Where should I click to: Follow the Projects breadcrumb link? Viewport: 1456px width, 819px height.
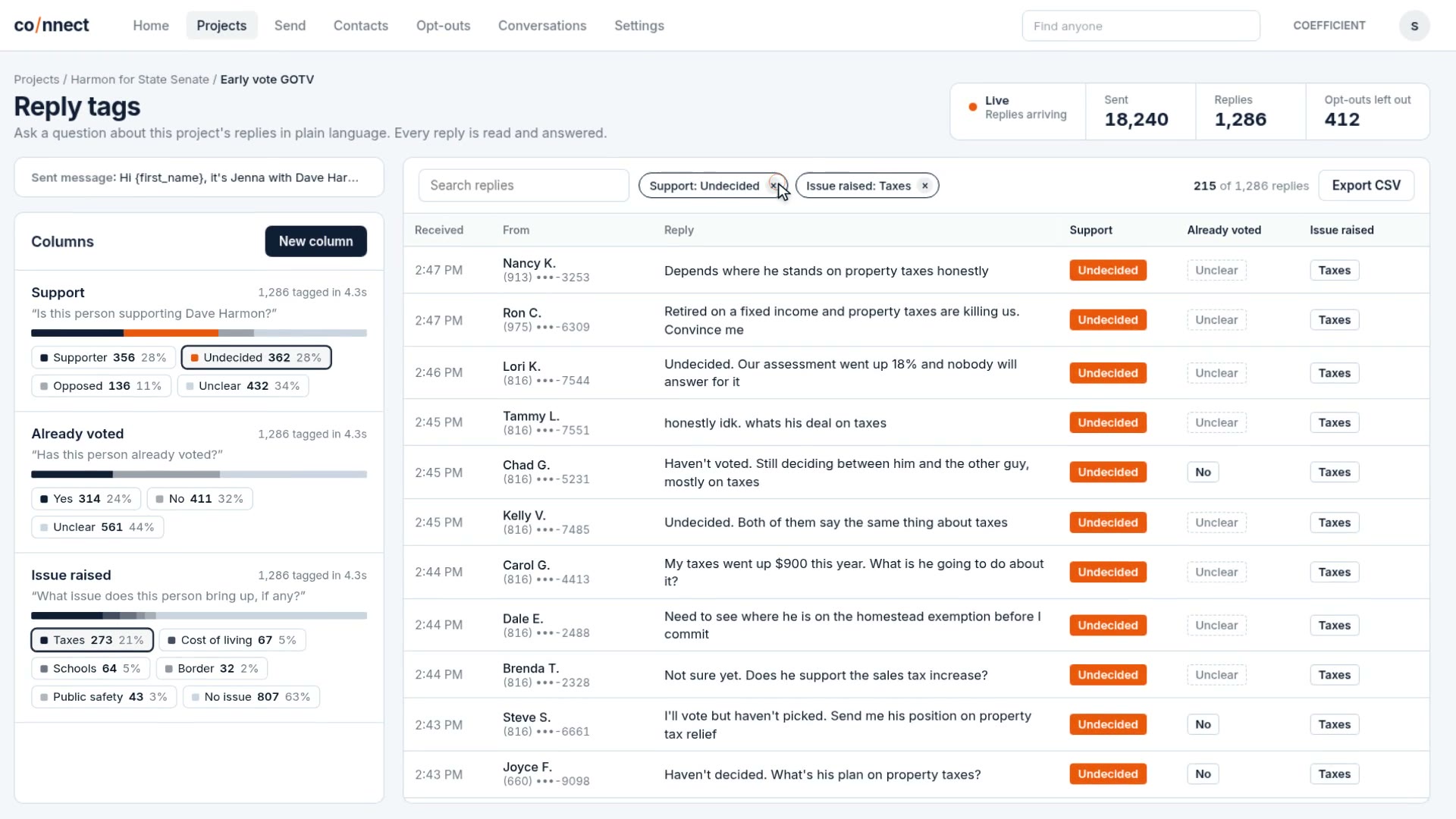click(36, 80)
